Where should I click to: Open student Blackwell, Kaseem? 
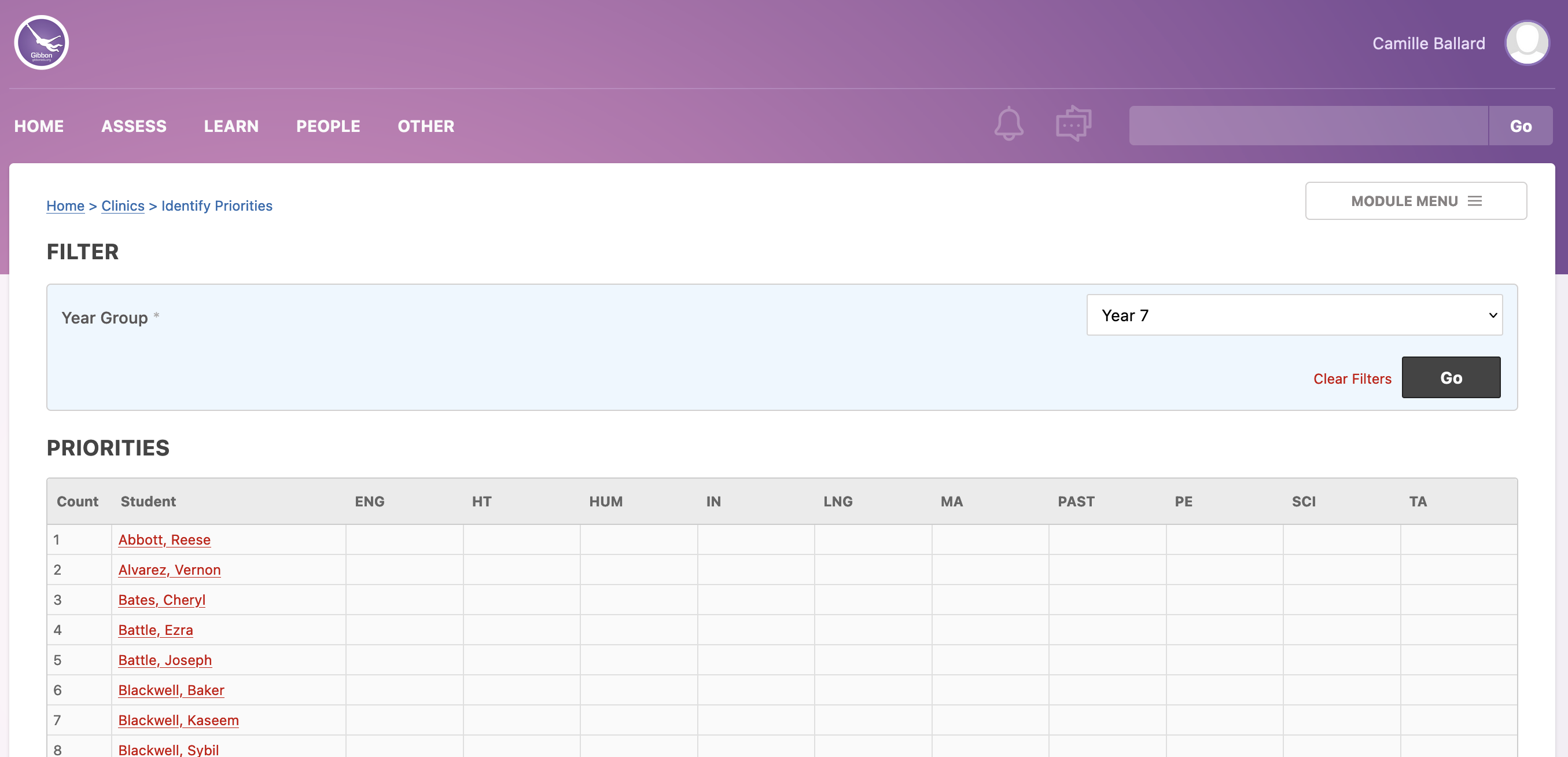point(178,721)
